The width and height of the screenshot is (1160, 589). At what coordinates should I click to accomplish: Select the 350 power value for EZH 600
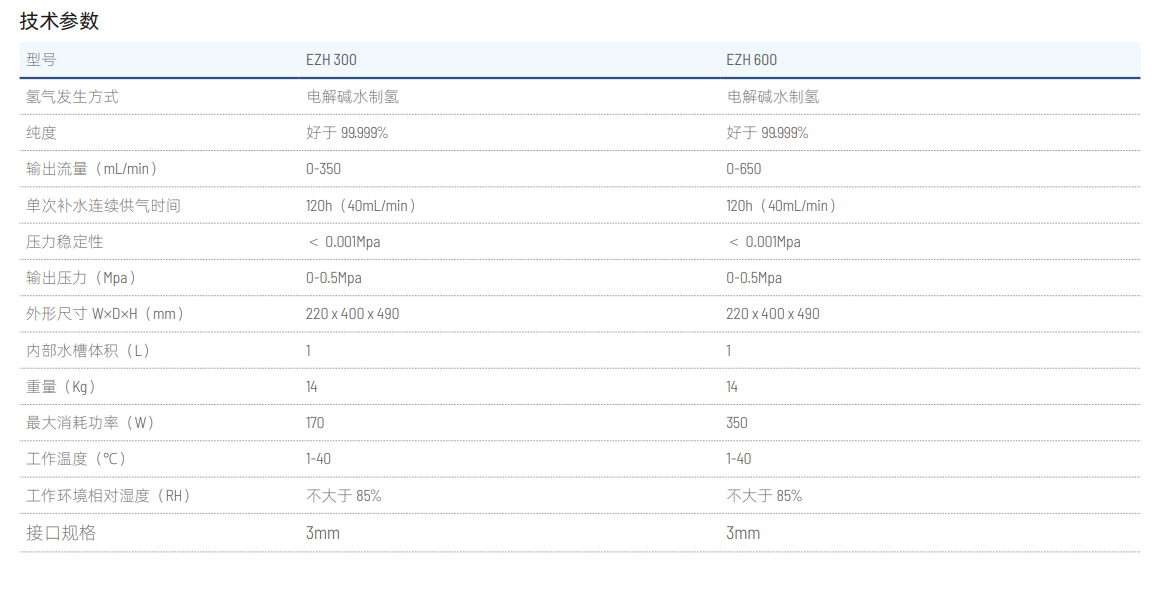click(737, 423)
